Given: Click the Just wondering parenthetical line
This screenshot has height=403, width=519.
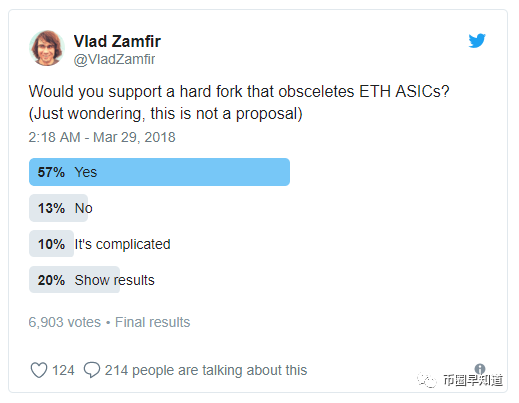Looking at the screenshot, I should click(x=166, y=114).
